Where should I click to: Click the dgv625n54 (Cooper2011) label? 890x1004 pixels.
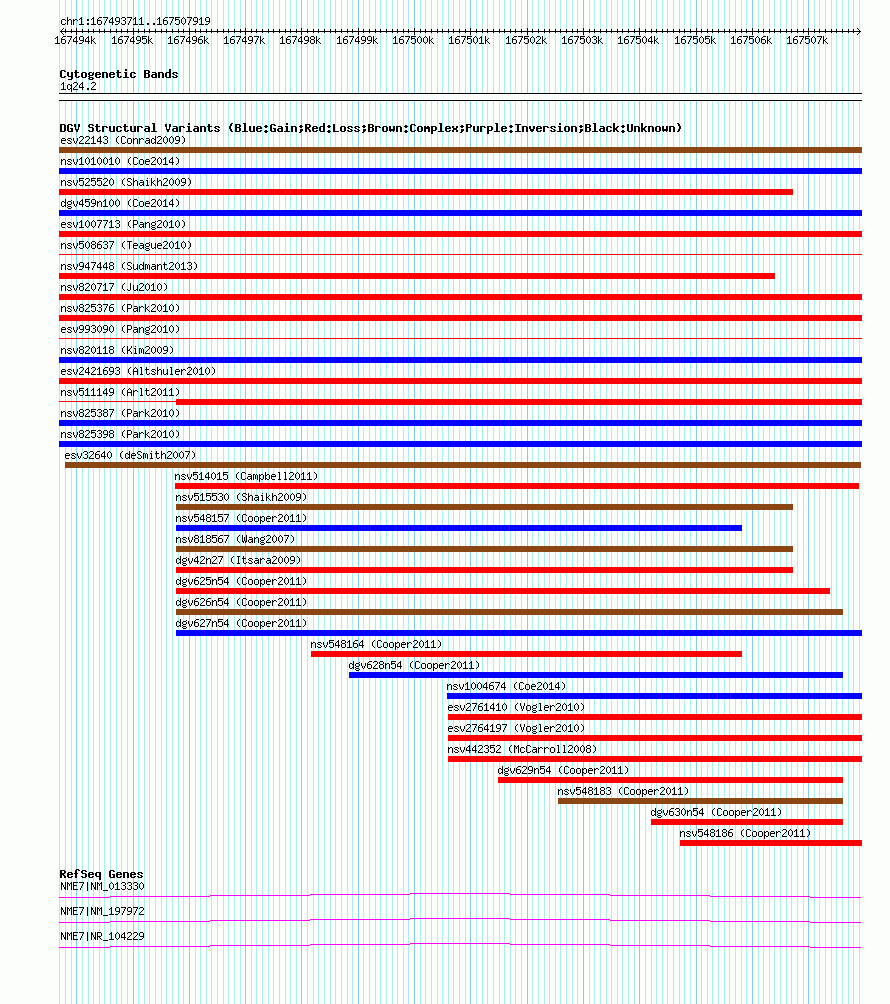241,581
